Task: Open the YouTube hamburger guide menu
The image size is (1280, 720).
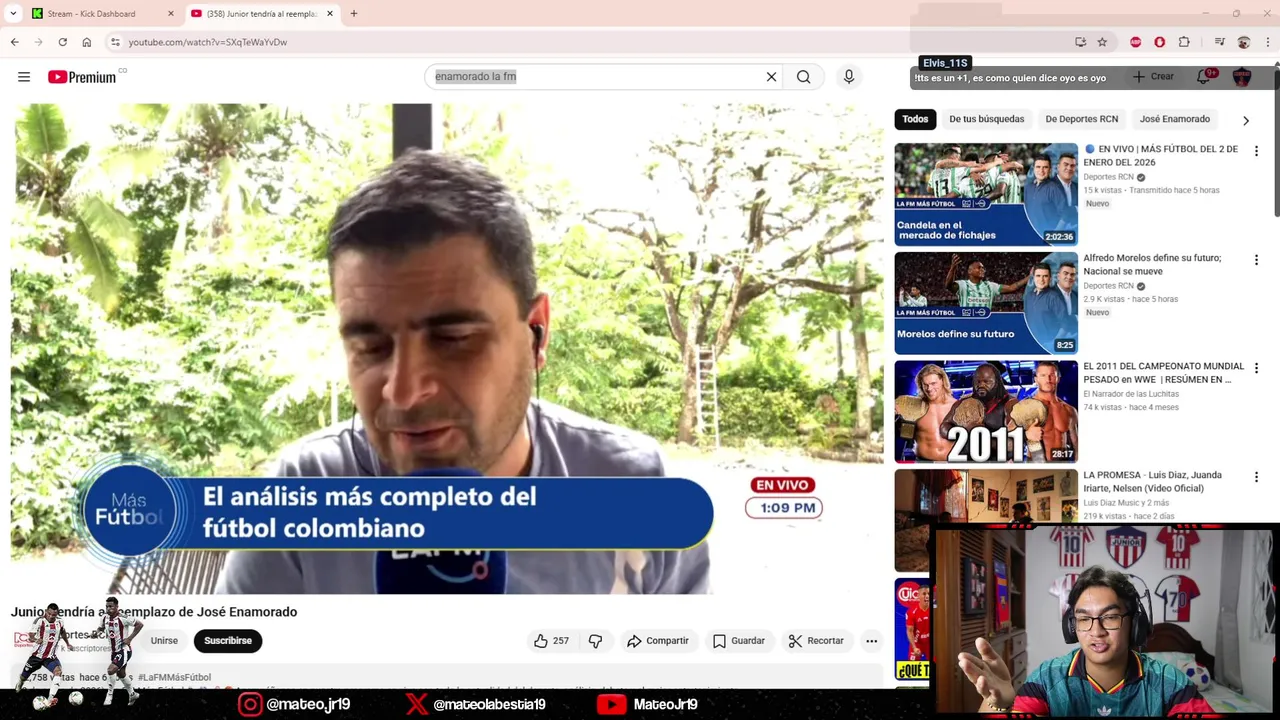Action: [x=24, y=77]
